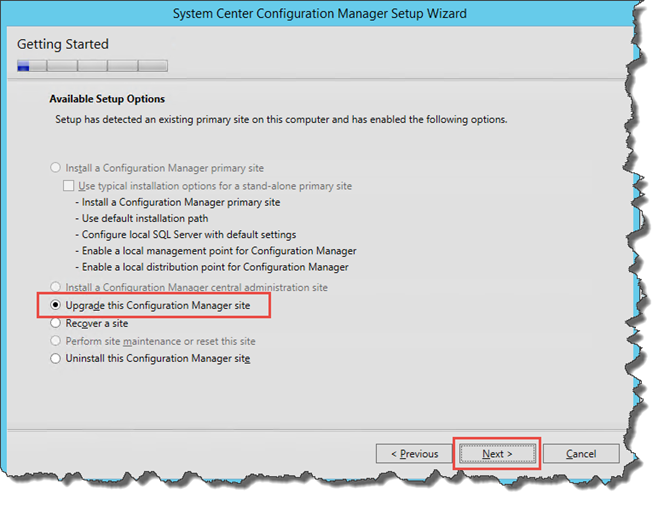Click Next to continue setup
The image size is (664, 506).
point(497,454)
